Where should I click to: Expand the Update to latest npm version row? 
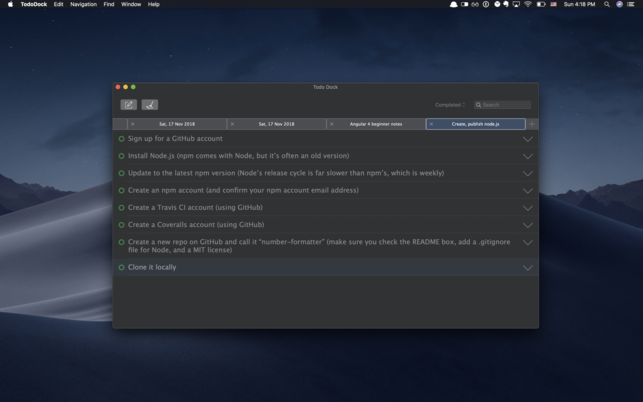tap(528, 174)
